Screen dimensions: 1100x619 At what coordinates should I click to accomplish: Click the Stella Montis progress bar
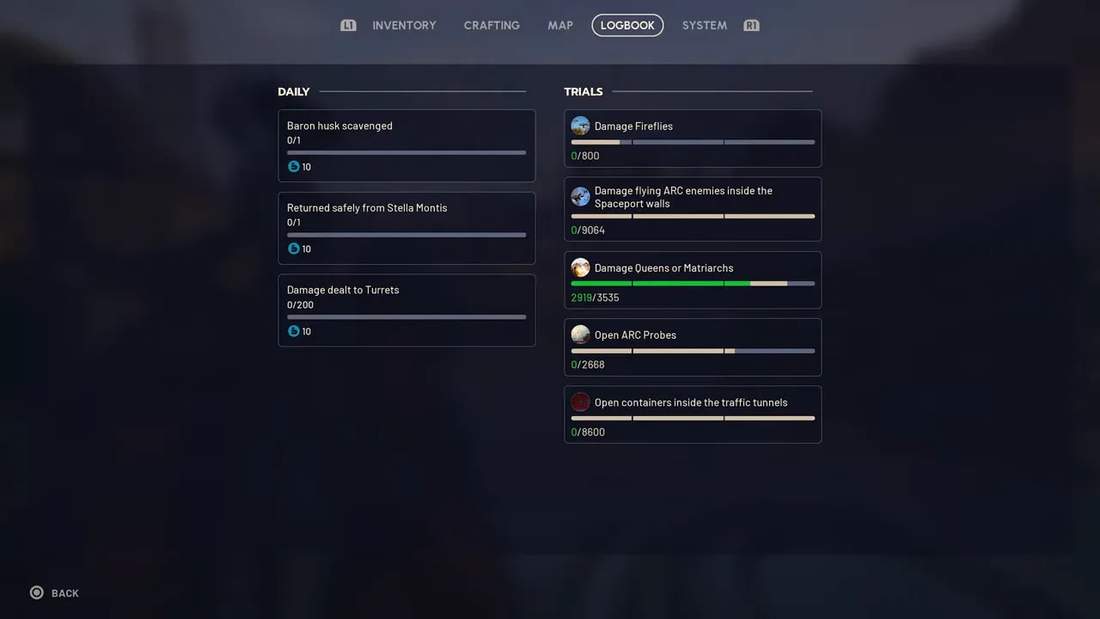(406, 234)
